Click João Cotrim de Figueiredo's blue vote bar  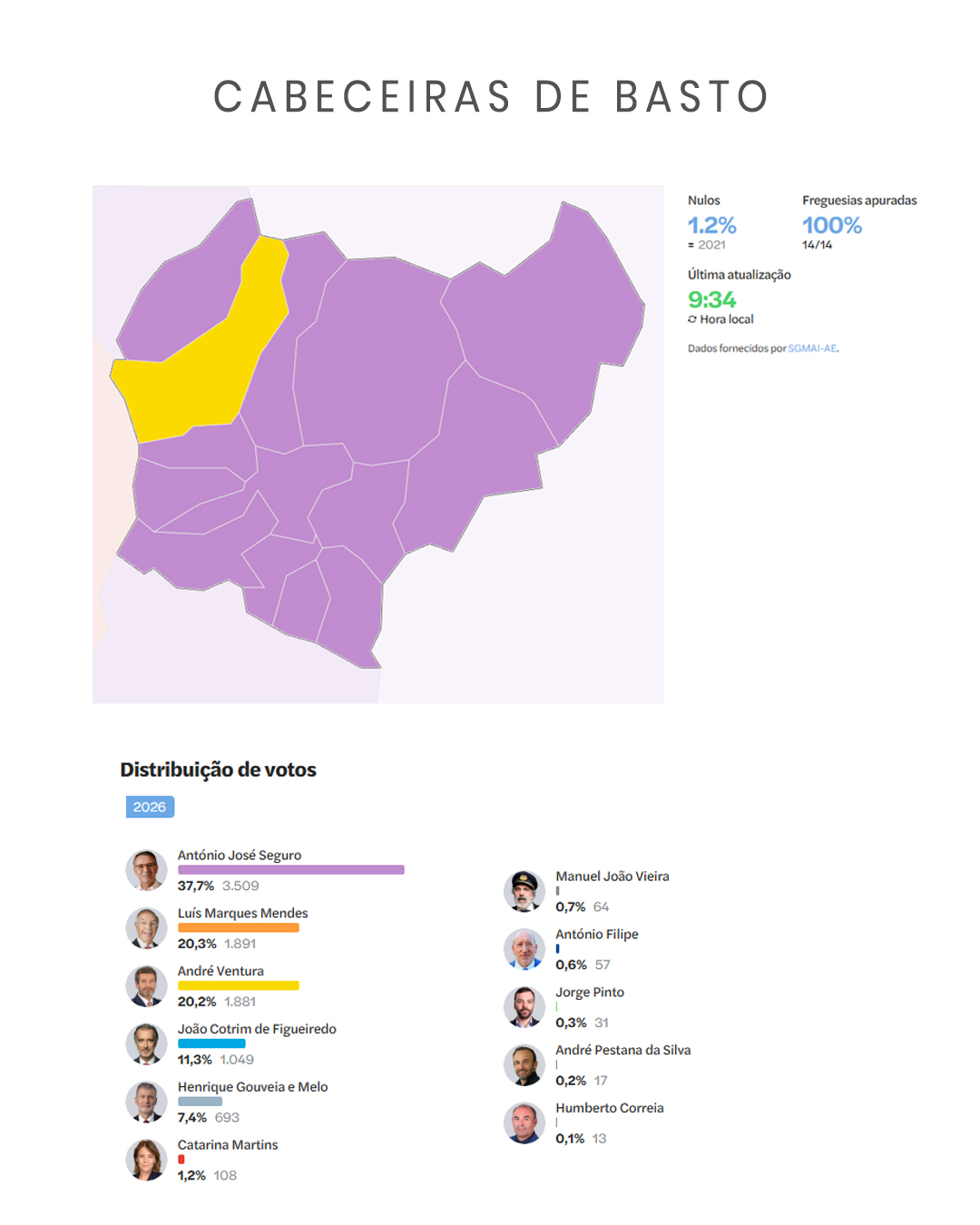[x=213, y=1044]
